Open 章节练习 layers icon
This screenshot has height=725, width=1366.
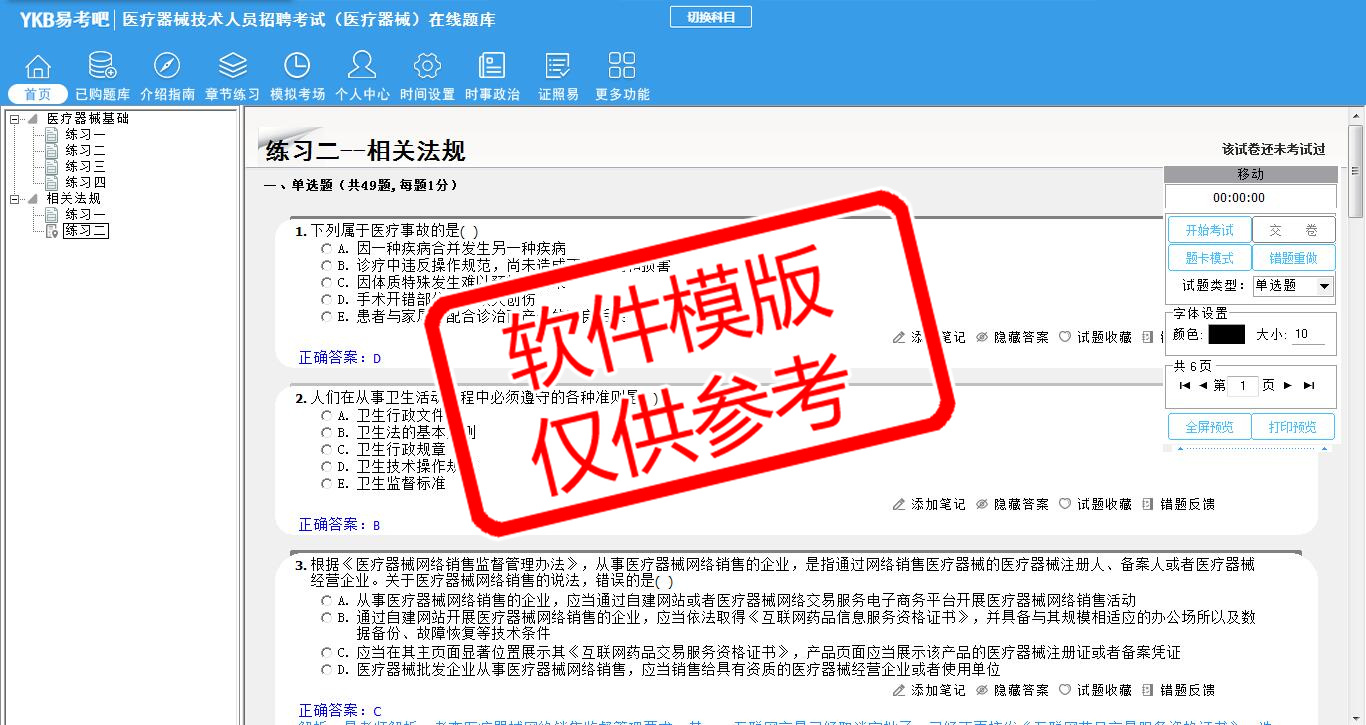(232, 67)
